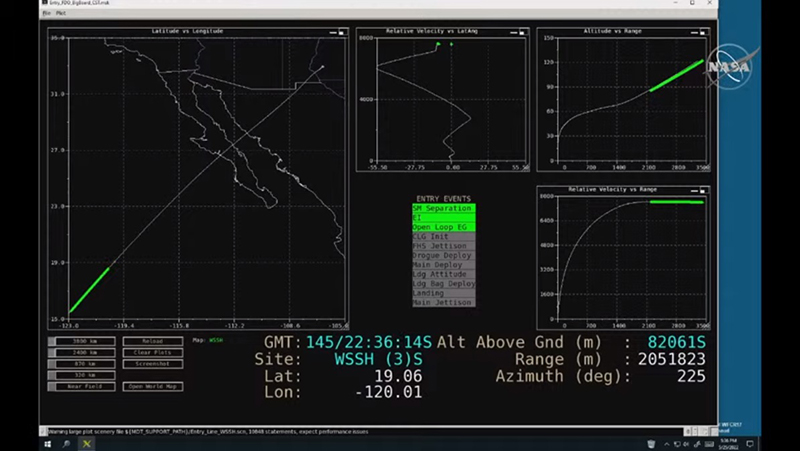Maximize the Altitude vs Range panel
Image resolution: width=800 pixels, height=451 pixels.
click(x=703, y=33)
